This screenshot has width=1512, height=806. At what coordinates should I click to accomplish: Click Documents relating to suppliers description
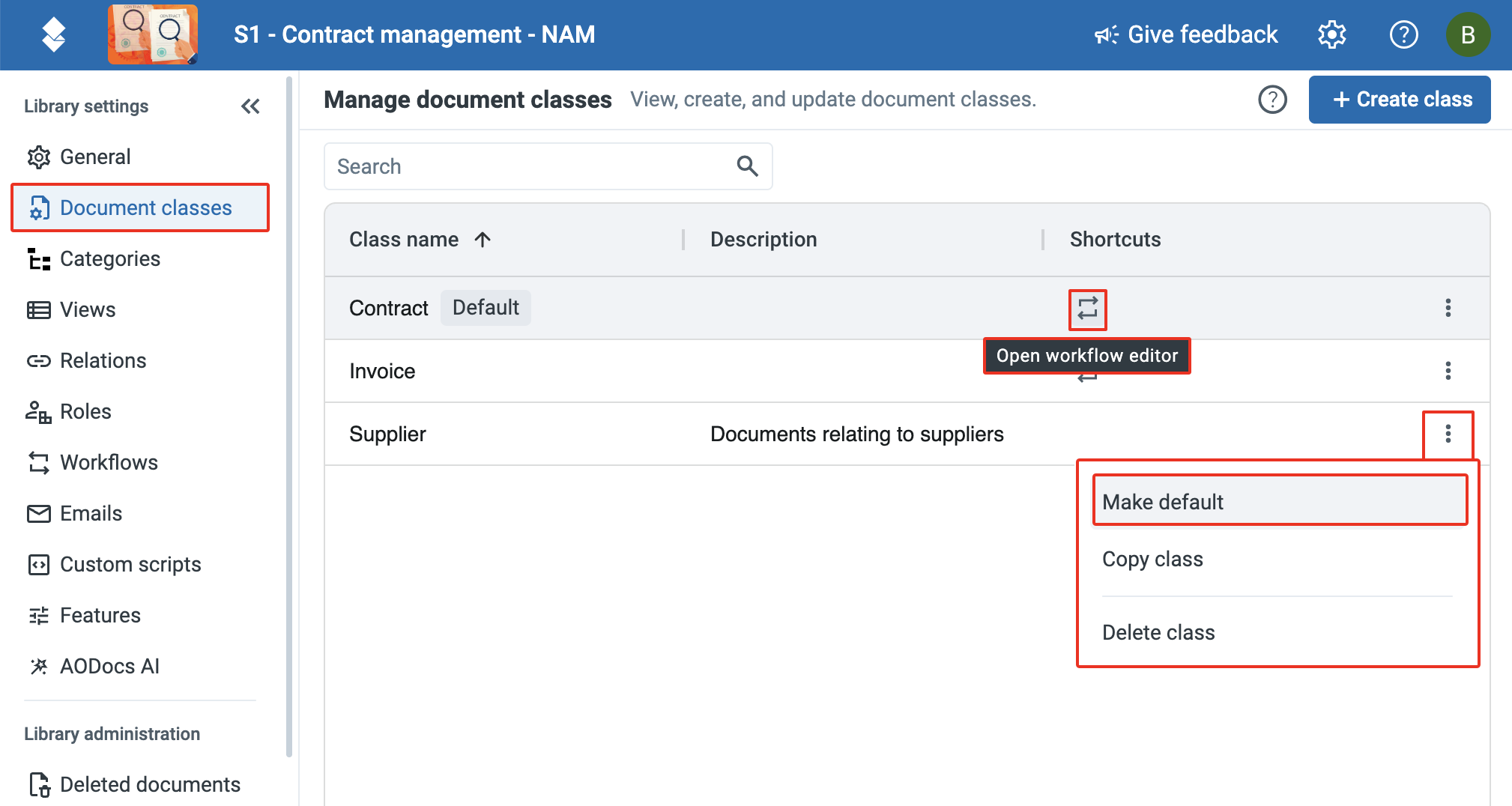tap(856, 434)
